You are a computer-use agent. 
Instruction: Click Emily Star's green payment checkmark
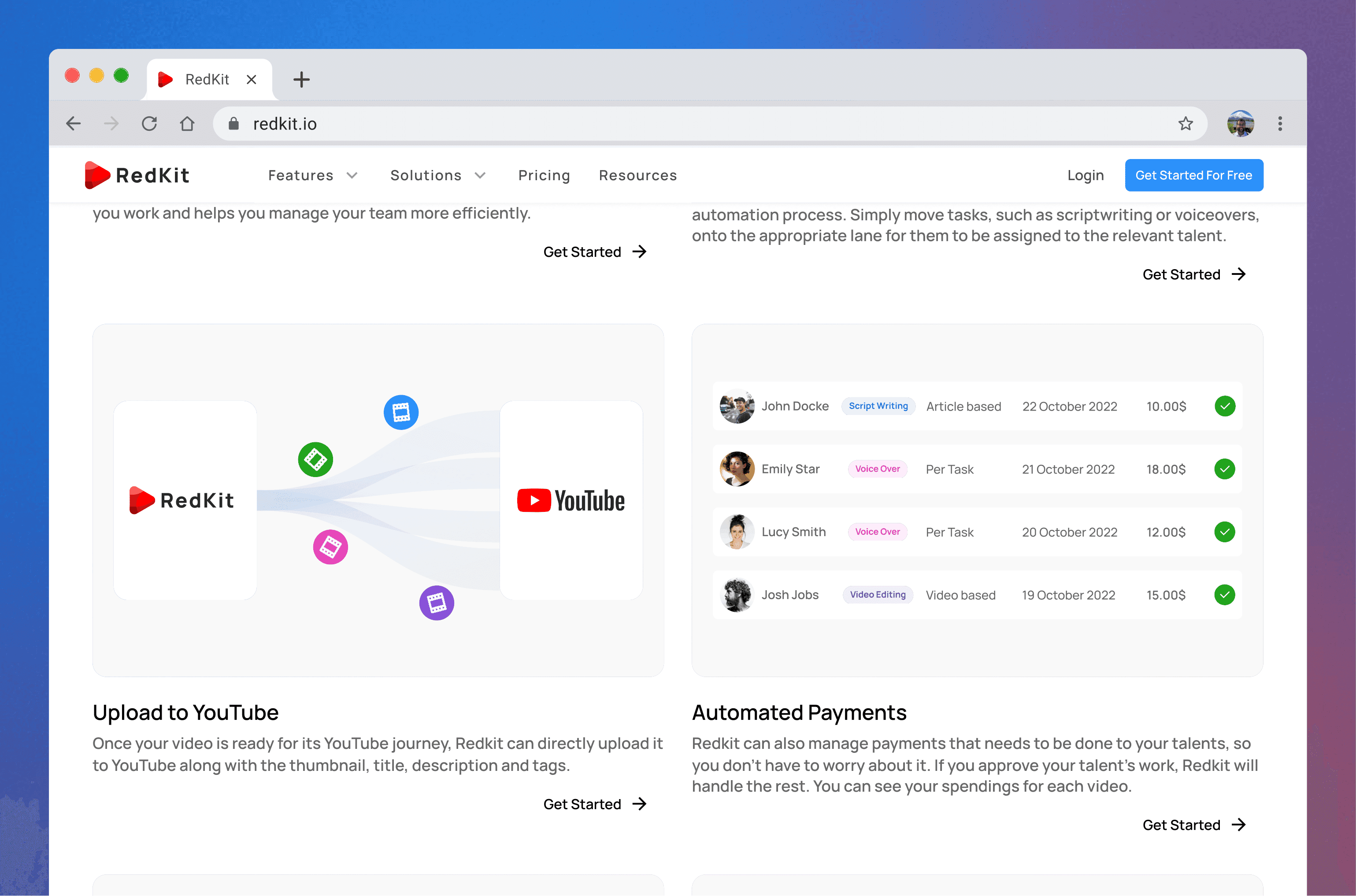[1225, 469]
